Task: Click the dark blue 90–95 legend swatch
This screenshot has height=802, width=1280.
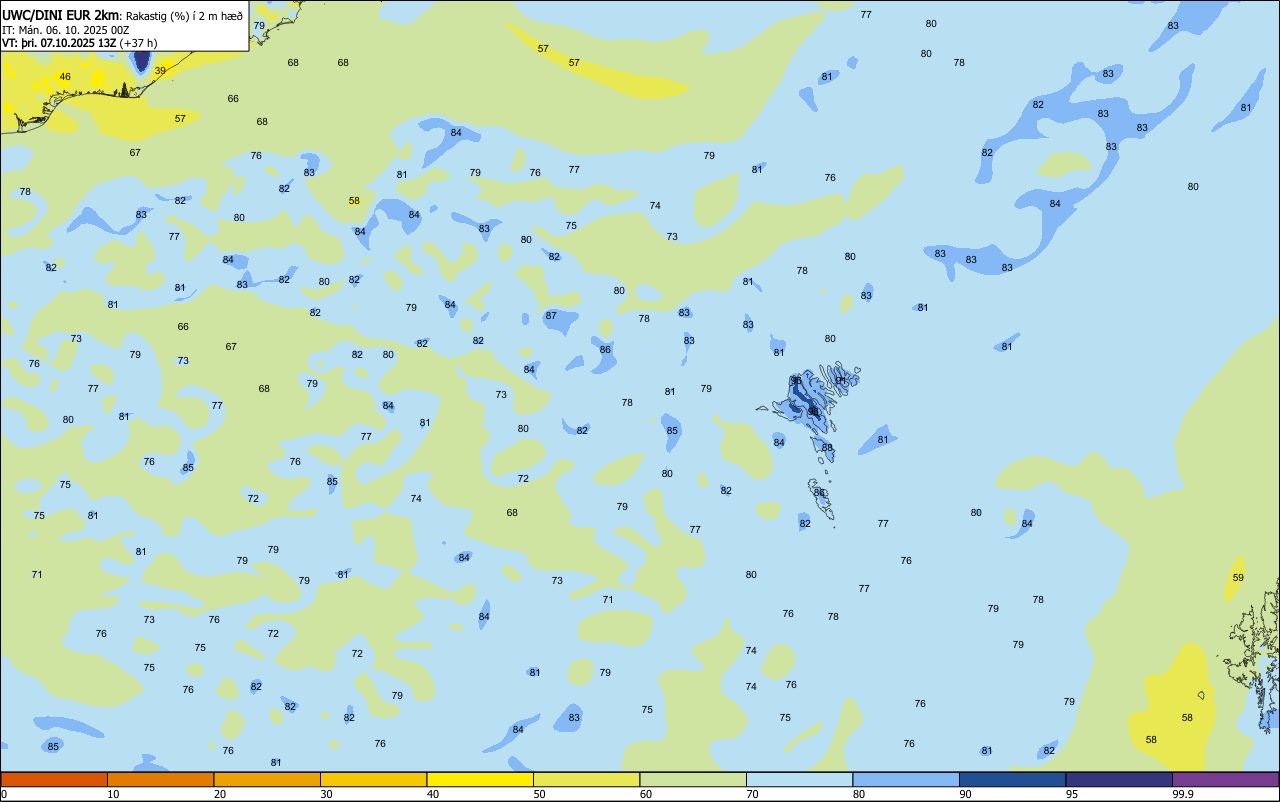Action: (x=1012, y=779)
